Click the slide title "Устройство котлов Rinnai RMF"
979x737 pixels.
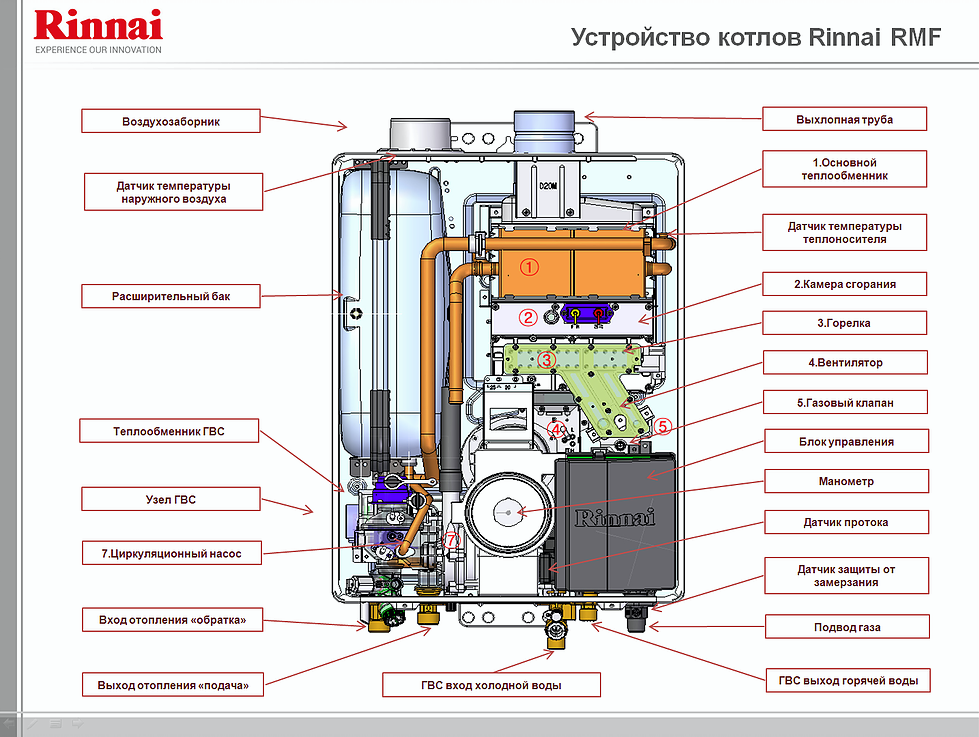(755, 38)
